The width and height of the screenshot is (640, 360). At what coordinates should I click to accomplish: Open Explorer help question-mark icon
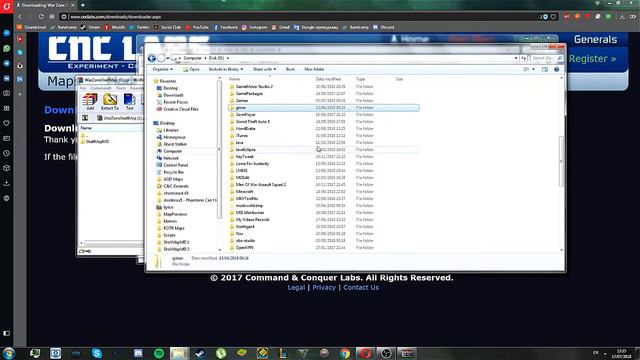point(556,69)
